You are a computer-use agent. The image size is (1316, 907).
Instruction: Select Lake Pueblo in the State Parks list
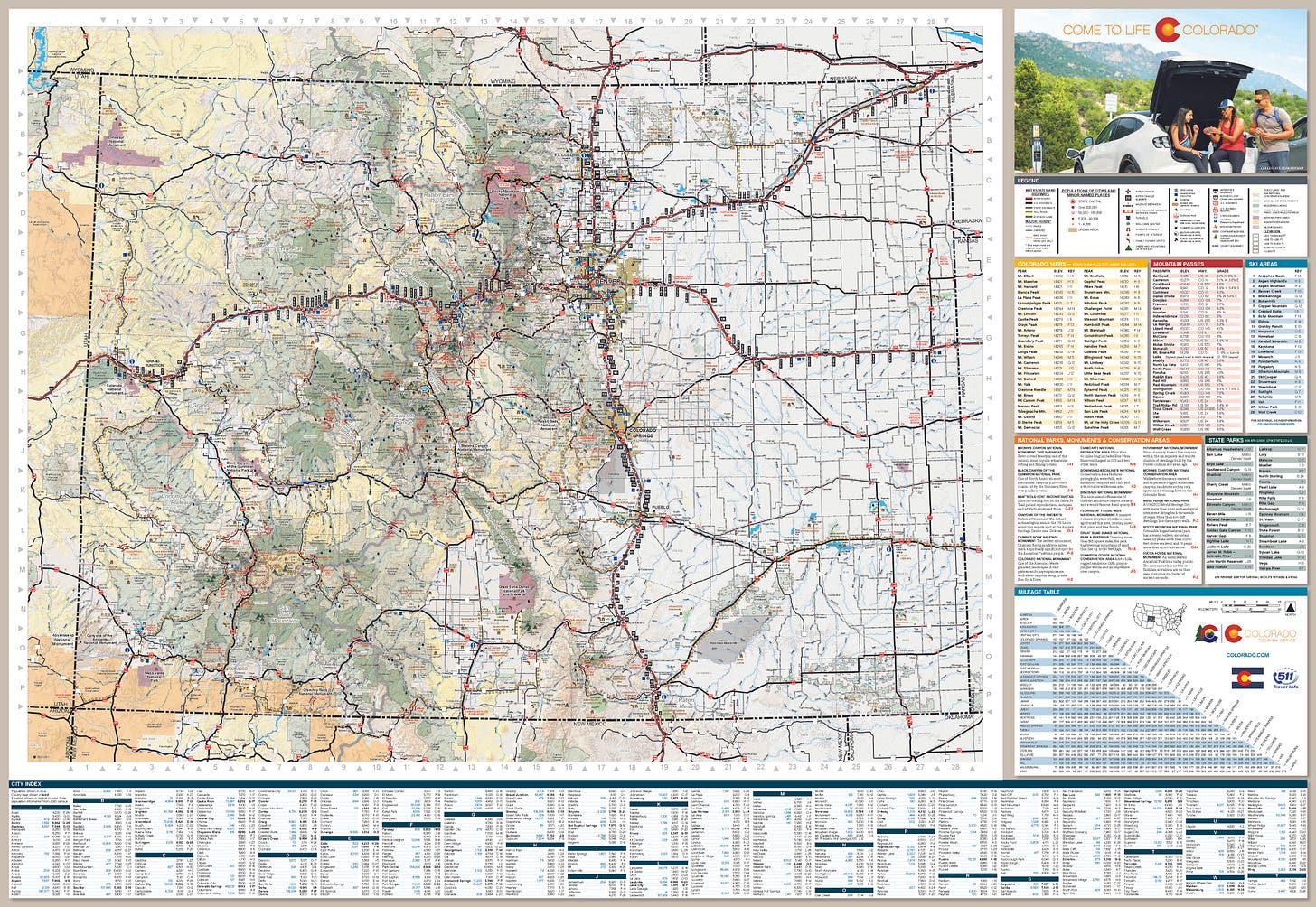pyautogui.click(x=1229, y=567)
